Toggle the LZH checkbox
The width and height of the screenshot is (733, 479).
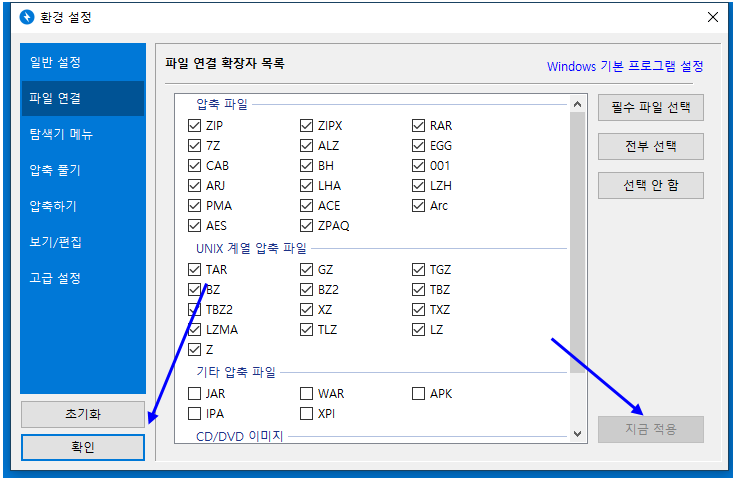(x=418, y=186)
